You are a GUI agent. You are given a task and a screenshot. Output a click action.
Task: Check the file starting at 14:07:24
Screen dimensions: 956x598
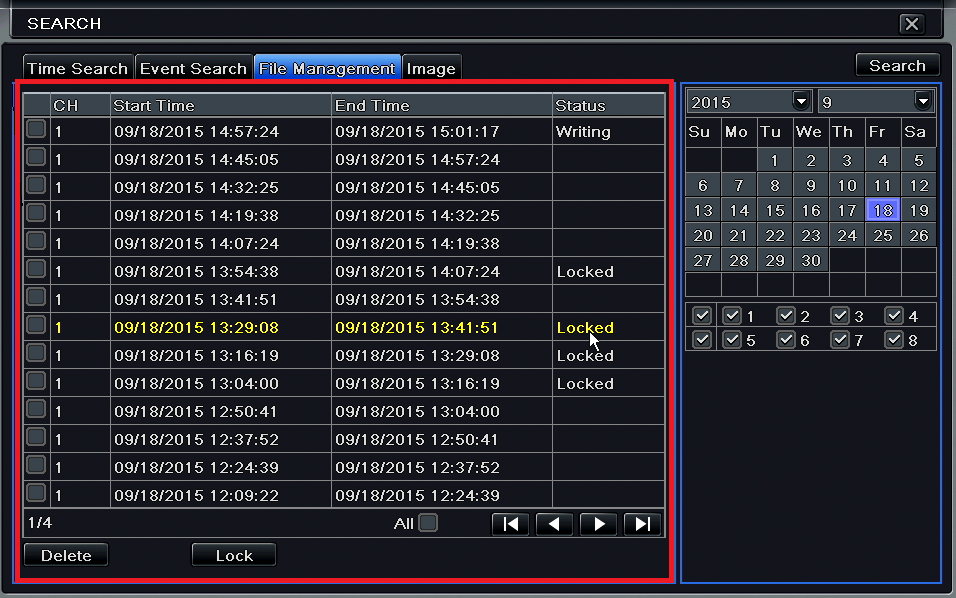click(36, 241)
